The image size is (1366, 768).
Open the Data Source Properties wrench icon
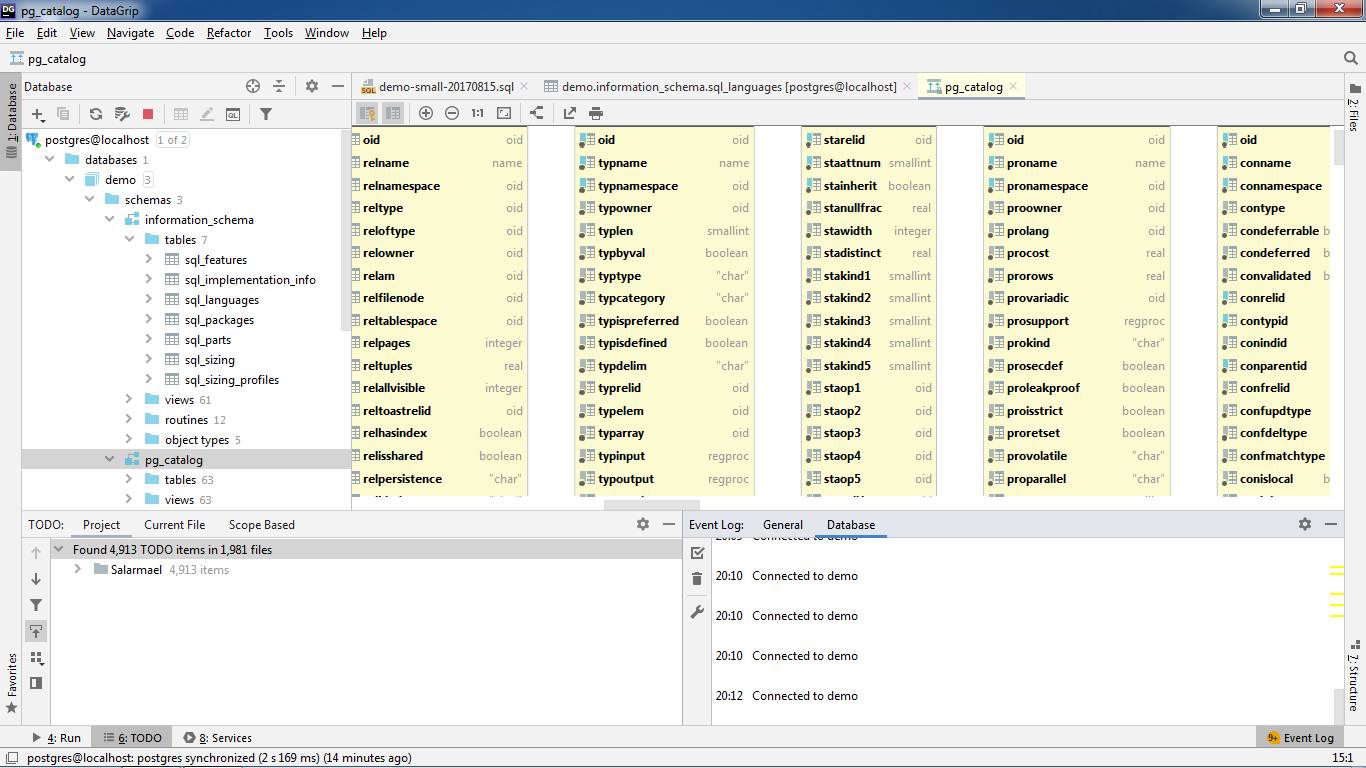click(122, 114)
